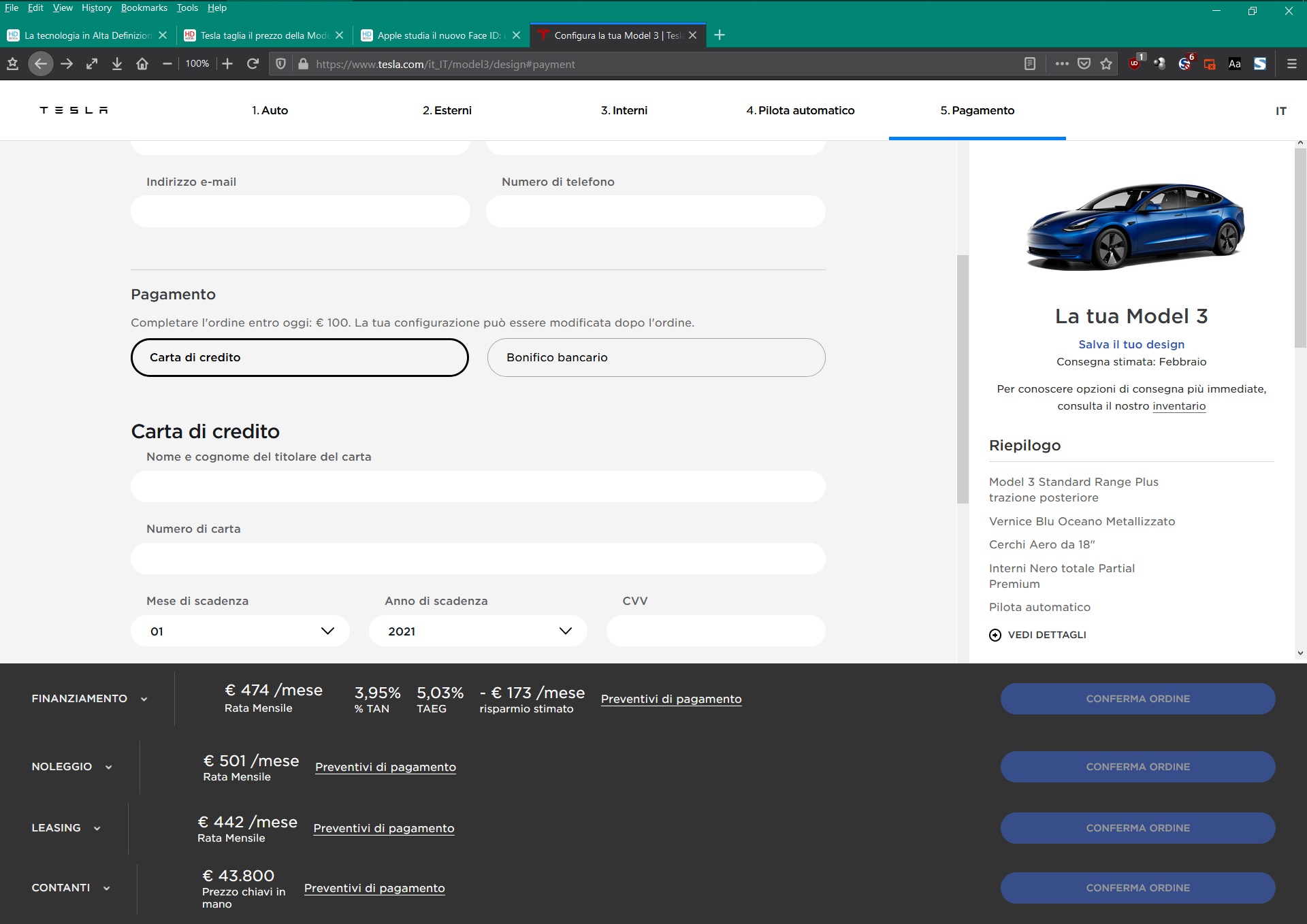Go to the browser home page
This screenshot has height=924, width=1307.
click(142, 64)
